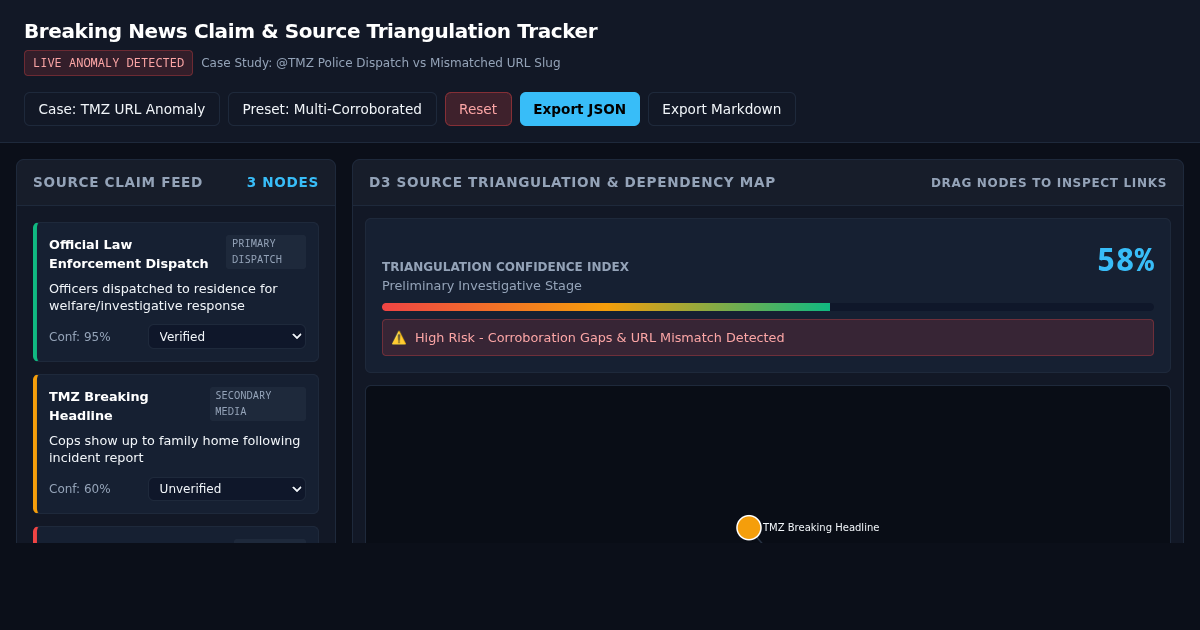This screenshot has width=1200, height=630.
Task: Export data with Export JSON
Action: click(x=580, y=109)
